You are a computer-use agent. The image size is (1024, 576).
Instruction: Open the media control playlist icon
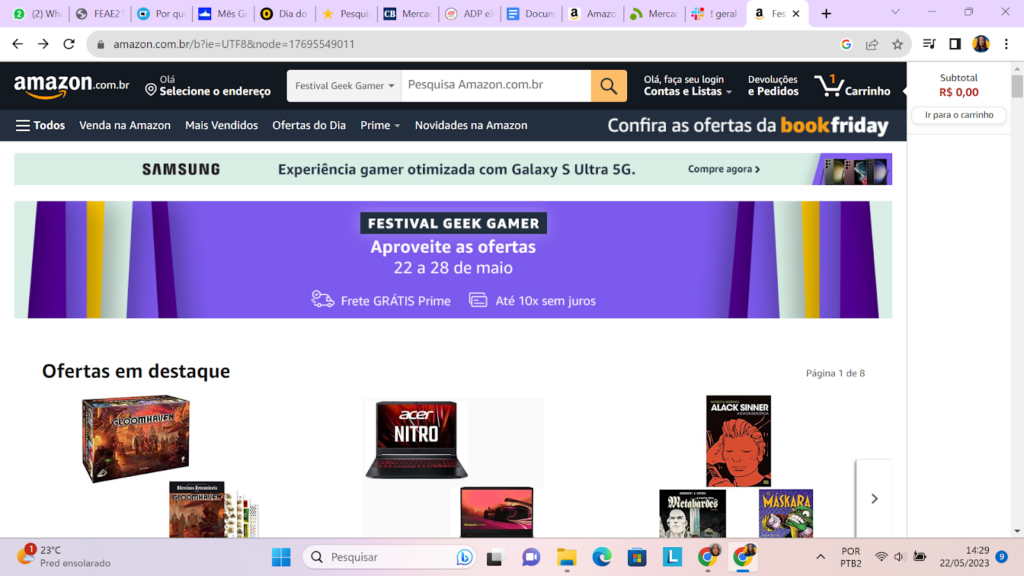[929, 44]
